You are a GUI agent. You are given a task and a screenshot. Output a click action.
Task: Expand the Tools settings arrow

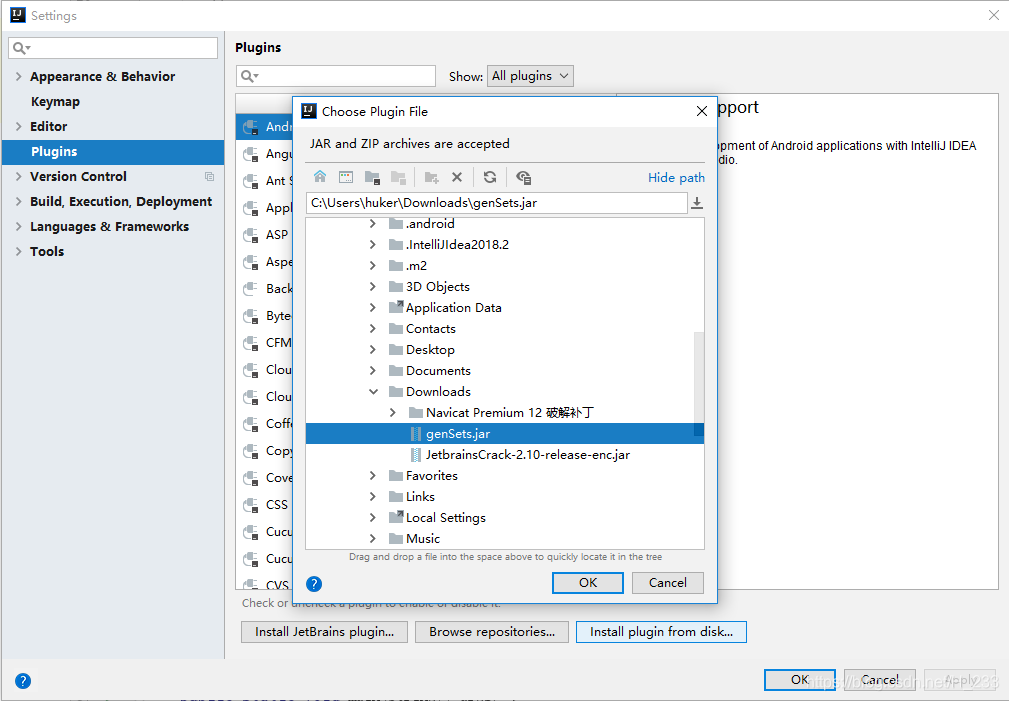18,252
